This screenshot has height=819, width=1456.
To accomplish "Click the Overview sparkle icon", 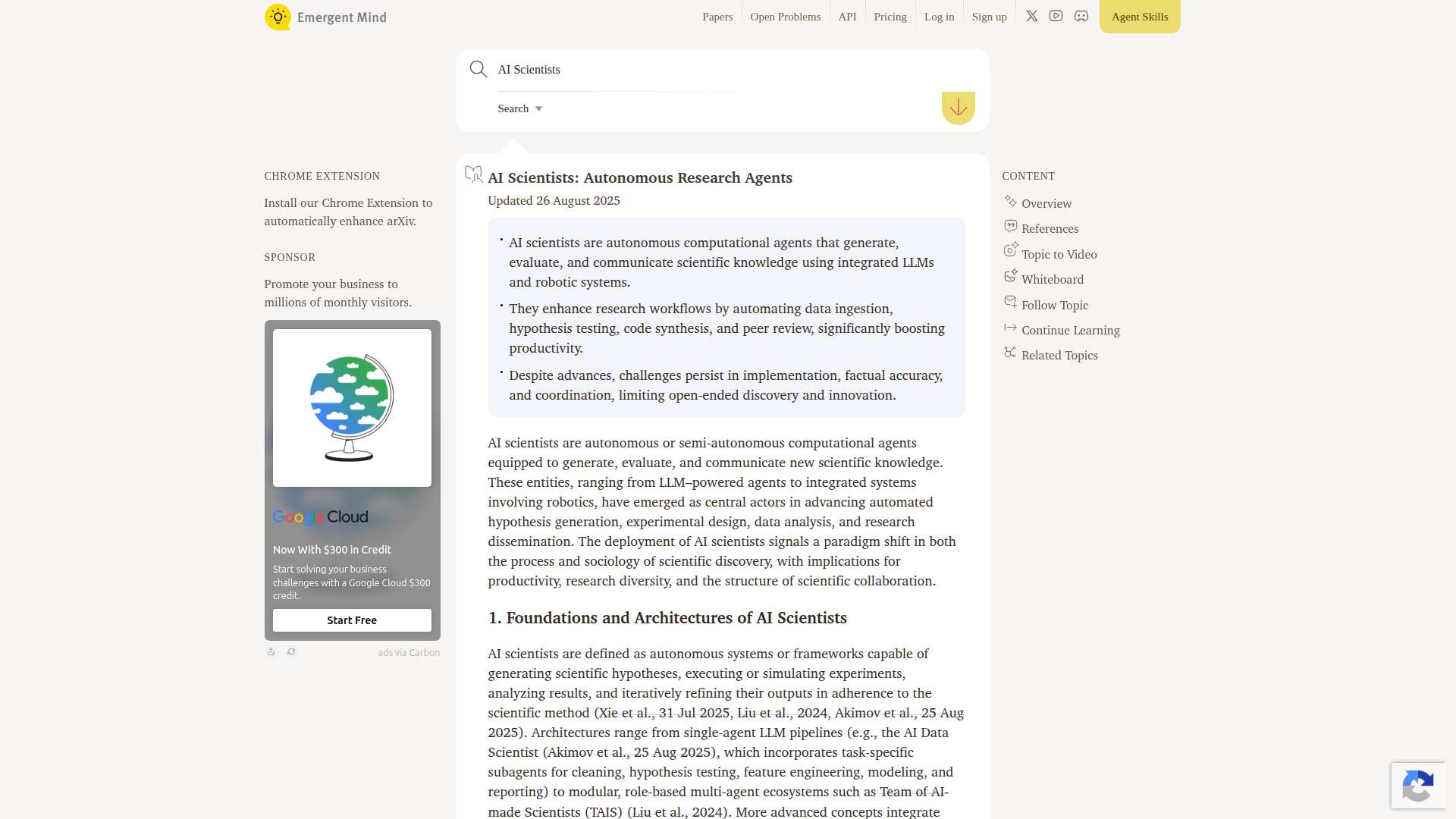I will [x=1010, y=201].
